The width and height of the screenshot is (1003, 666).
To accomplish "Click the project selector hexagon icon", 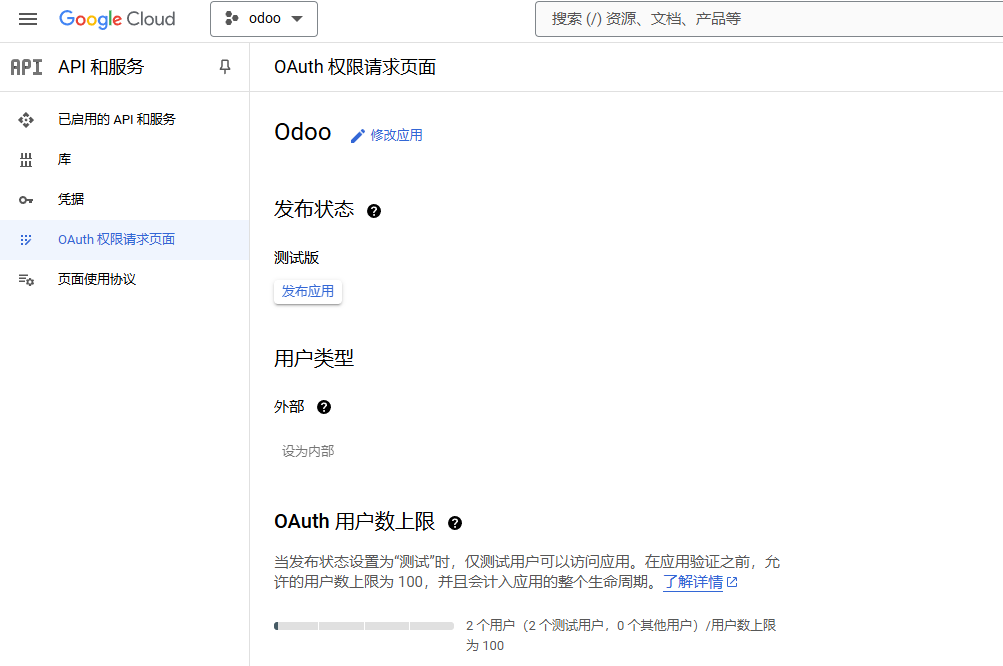I will pos(232,19).
